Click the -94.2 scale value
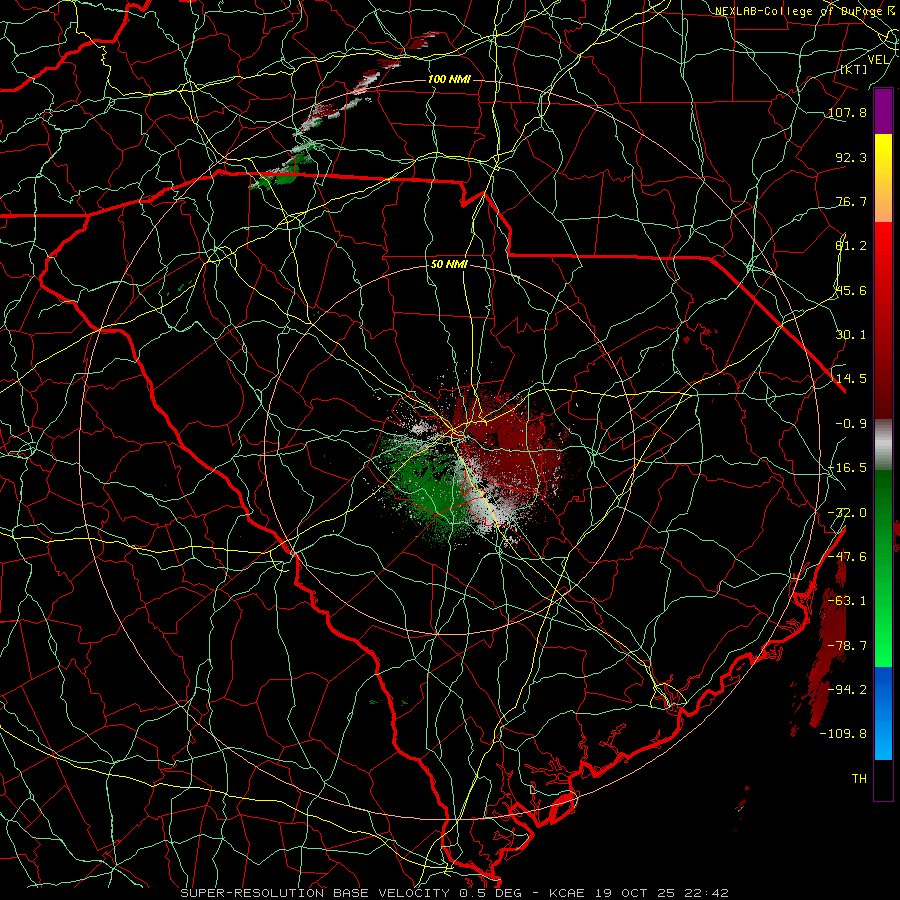 (847, 689)
